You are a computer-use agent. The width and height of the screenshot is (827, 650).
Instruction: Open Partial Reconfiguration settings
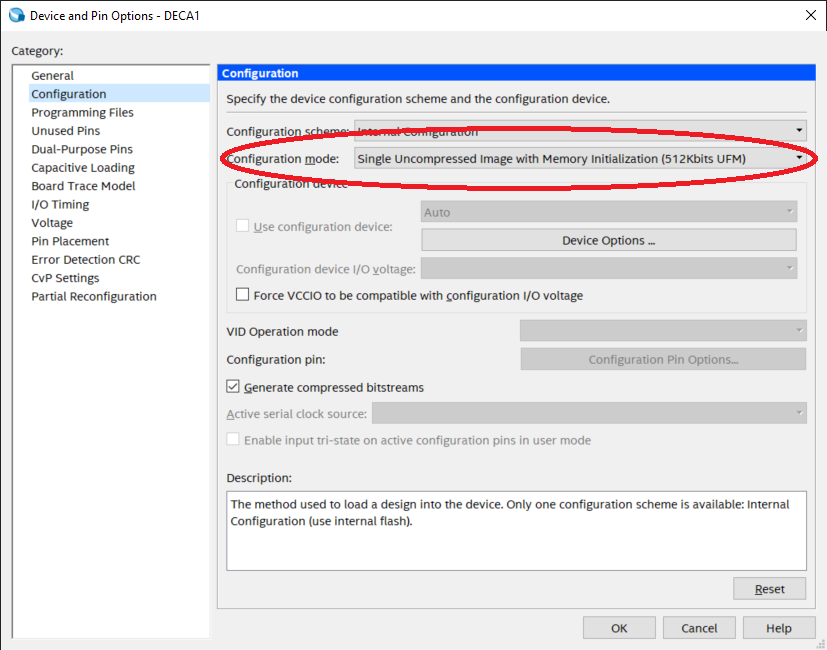point(93,296)
